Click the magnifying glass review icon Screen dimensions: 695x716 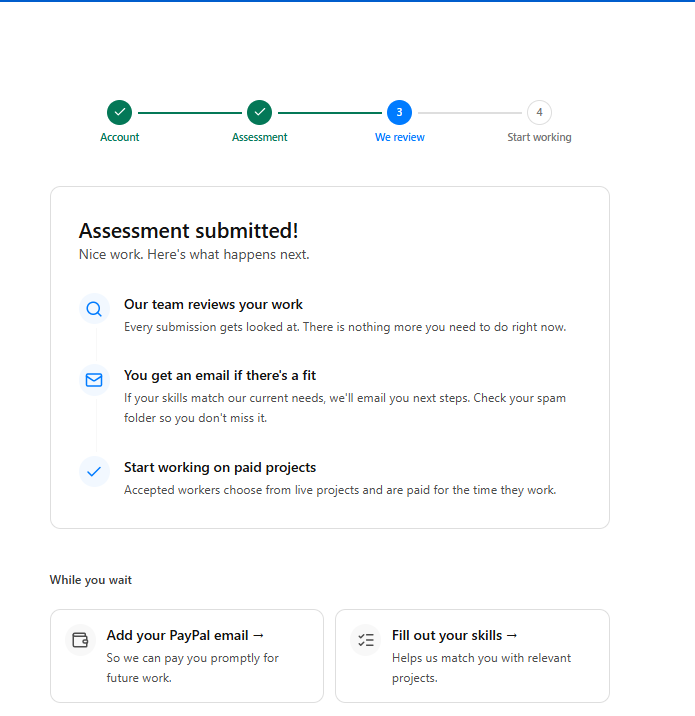pyautogui.click(x=94, y=309)
